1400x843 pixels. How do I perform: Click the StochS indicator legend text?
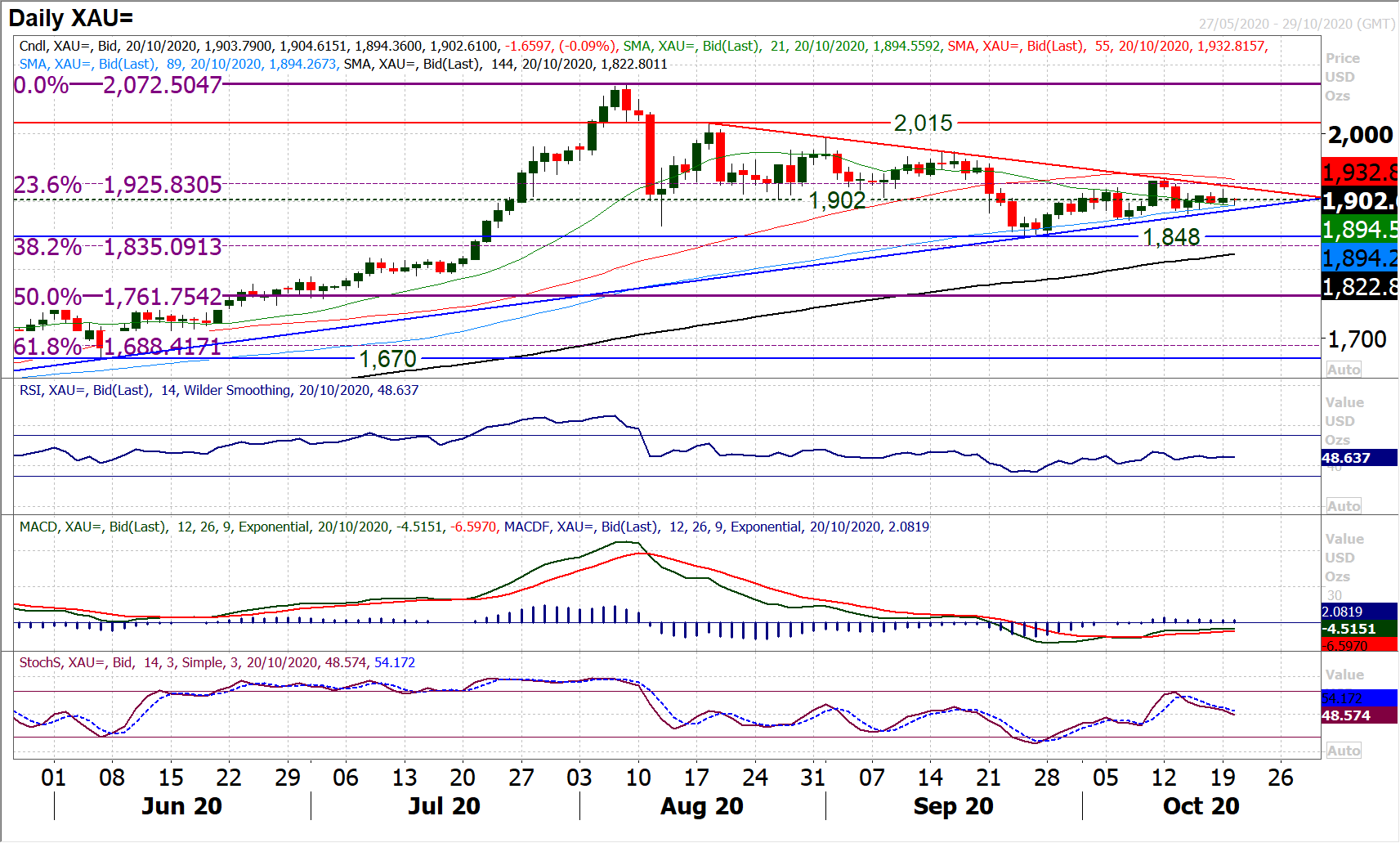pos(217,663)
